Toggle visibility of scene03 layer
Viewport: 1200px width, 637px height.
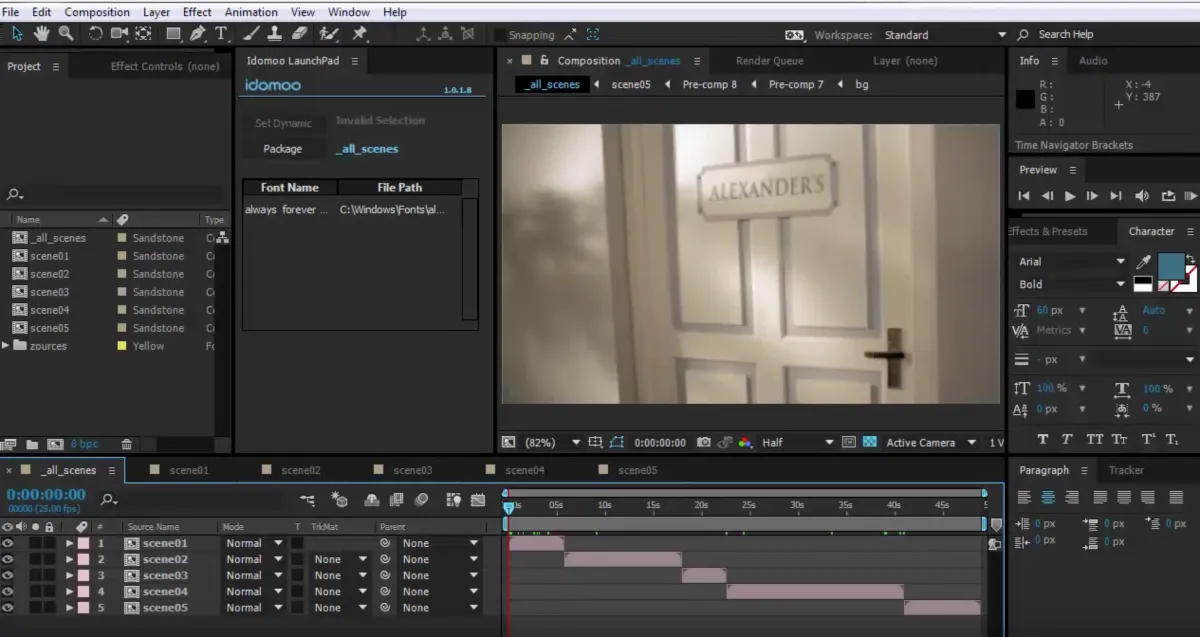pos(8,576)
